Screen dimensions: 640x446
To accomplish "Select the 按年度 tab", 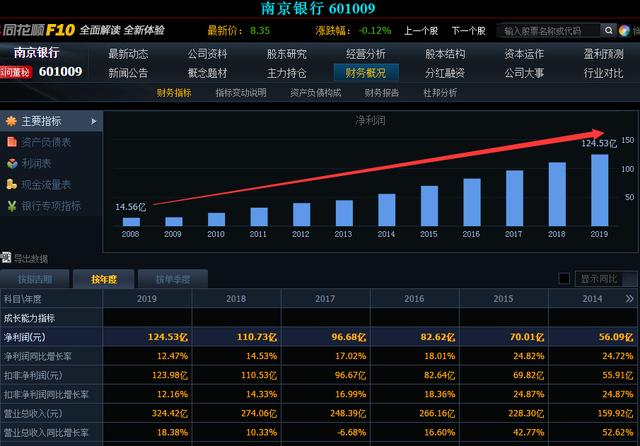I will coord(104,279).
